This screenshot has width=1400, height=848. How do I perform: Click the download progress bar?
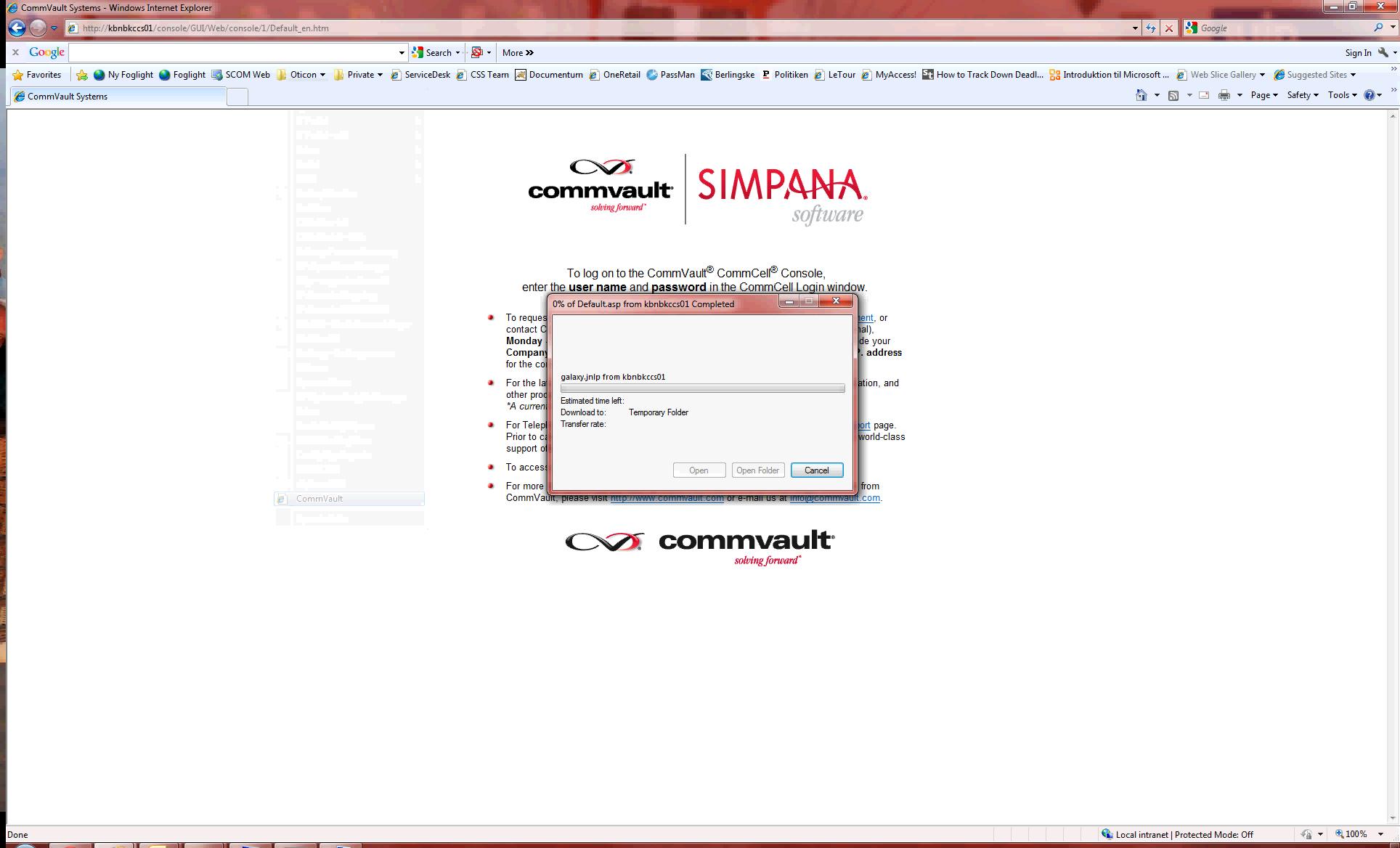702,388
